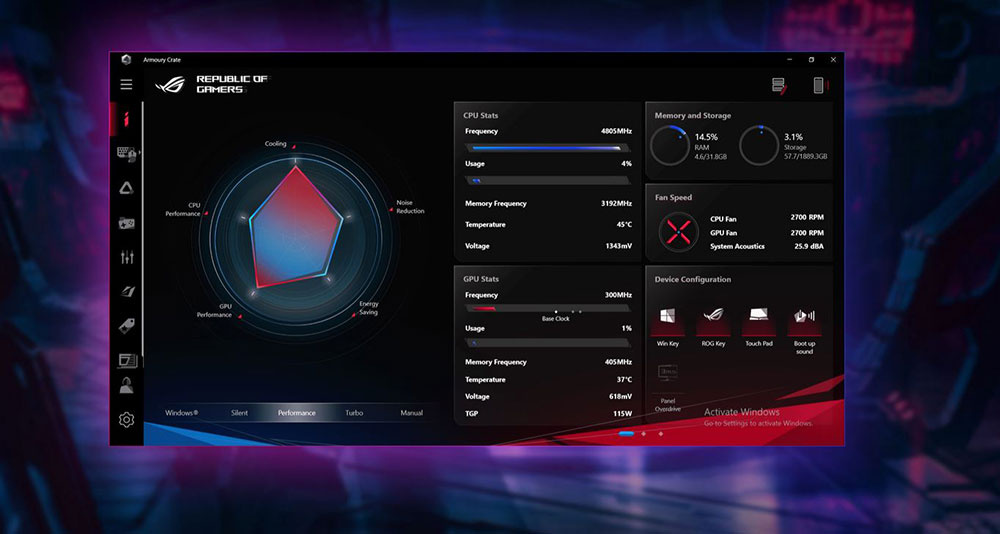Click the Device Configuration panel title
The height and width of the screenshot is (534, 1000).
[x=693, y=279]
